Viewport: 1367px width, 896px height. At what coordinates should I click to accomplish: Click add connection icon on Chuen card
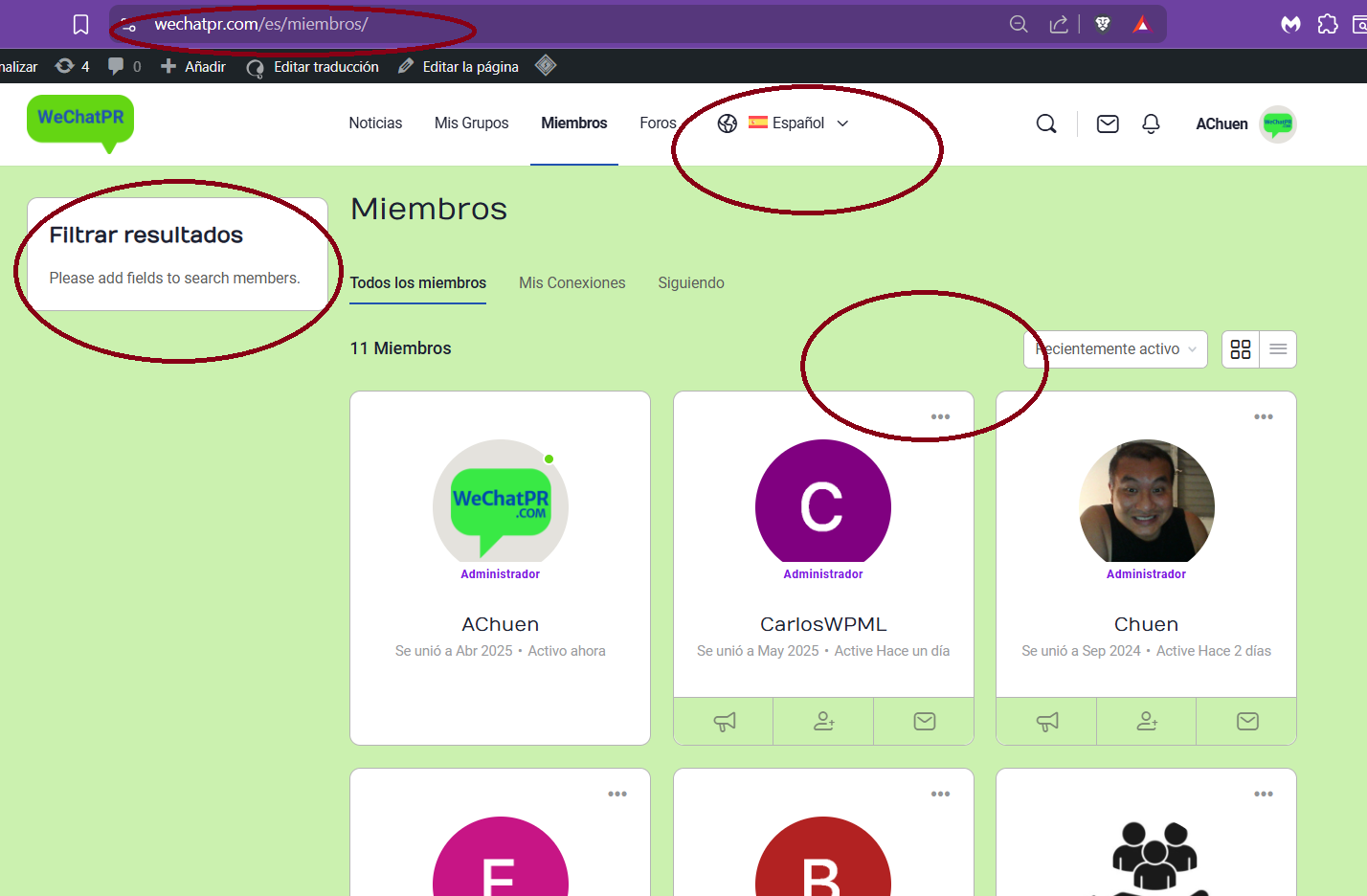(x=1146, y=722)
